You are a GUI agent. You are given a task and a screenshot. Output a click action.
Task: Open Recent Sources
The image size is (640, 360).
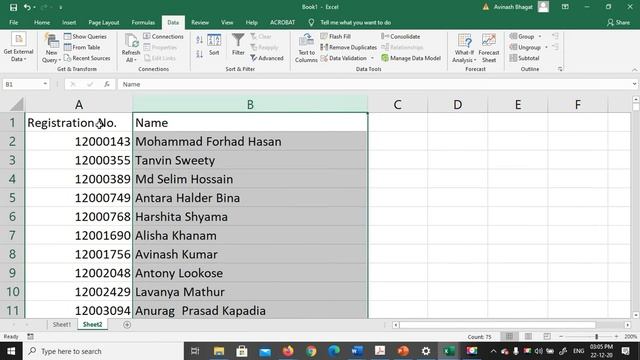point(87,58)
